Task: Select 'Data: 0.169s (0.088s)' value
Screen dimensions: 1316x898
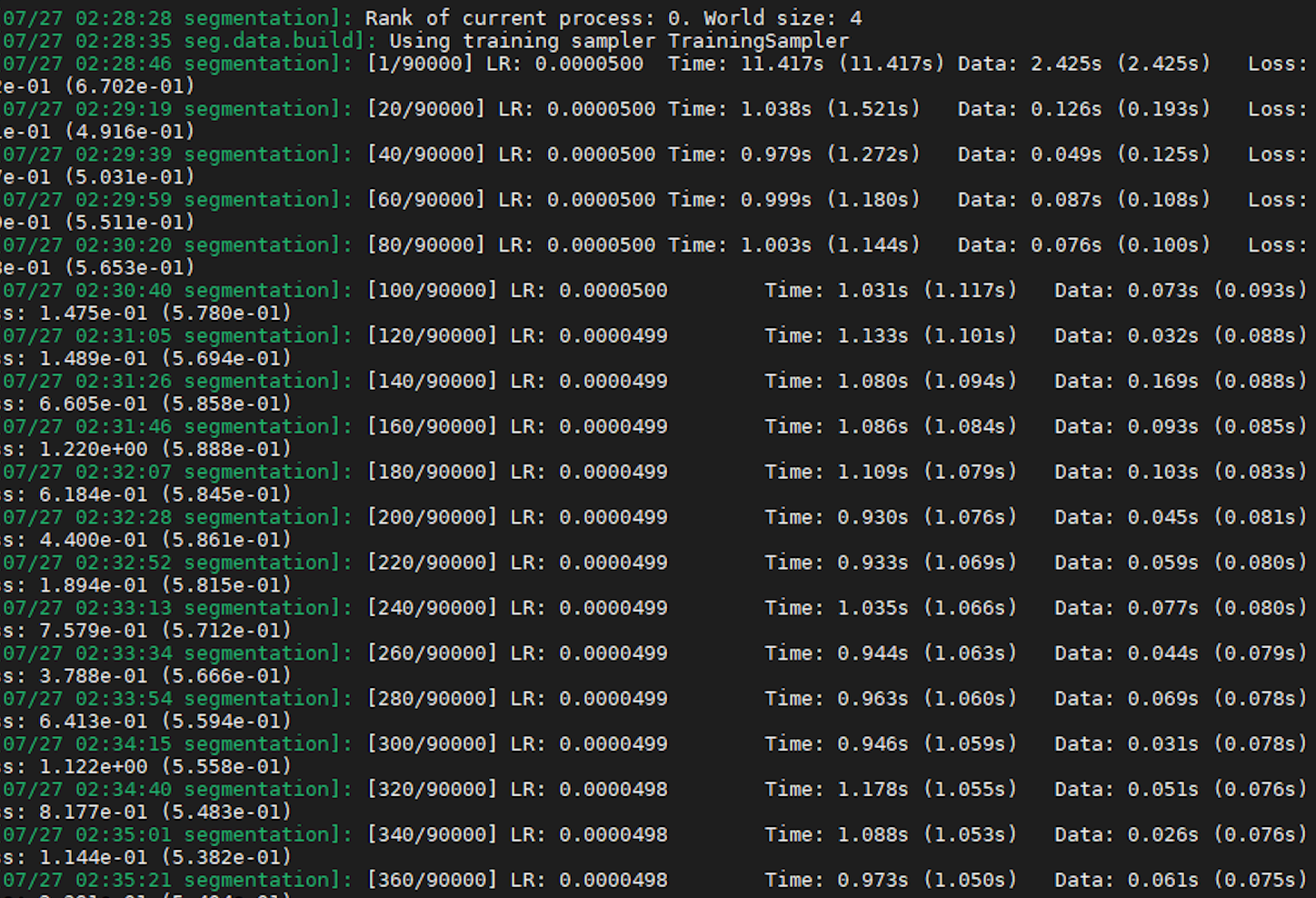Action: pyautogui.click(x=1181, y=382)
